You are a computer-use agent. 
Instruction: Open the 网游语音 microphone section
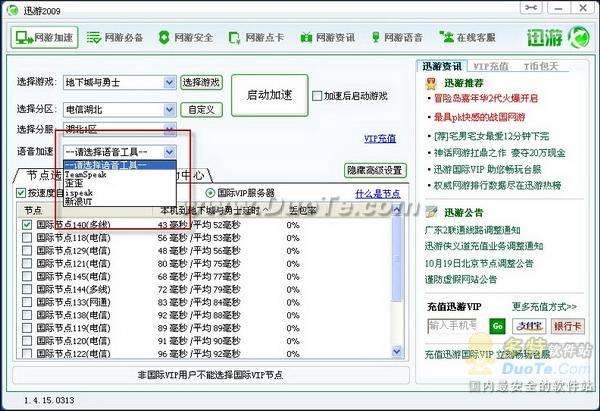pyautogui.click(x=397, y=38)
